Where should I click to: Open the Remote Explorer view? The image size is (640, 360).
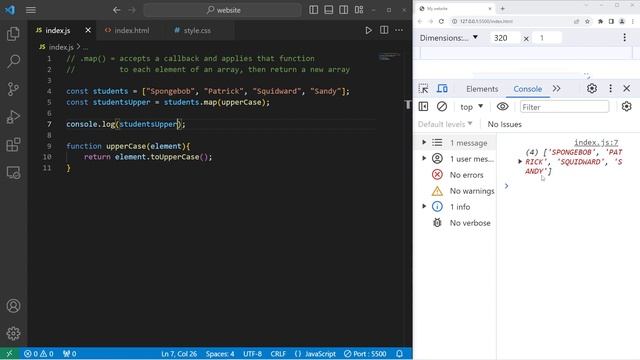(x=13, y=173)
